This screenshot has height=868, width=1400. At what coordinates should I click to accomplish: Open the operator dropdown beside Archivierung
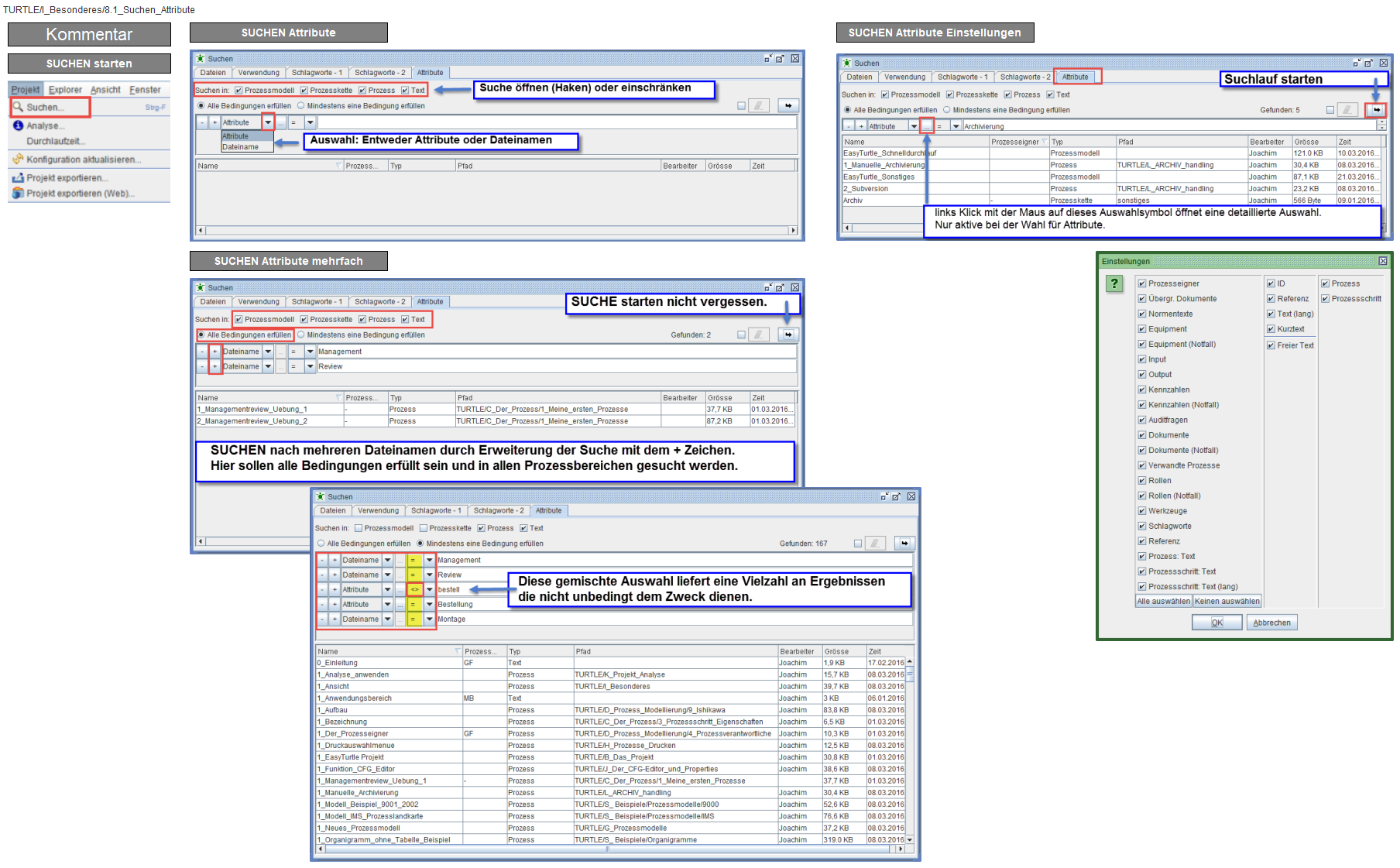coord(956,126)
